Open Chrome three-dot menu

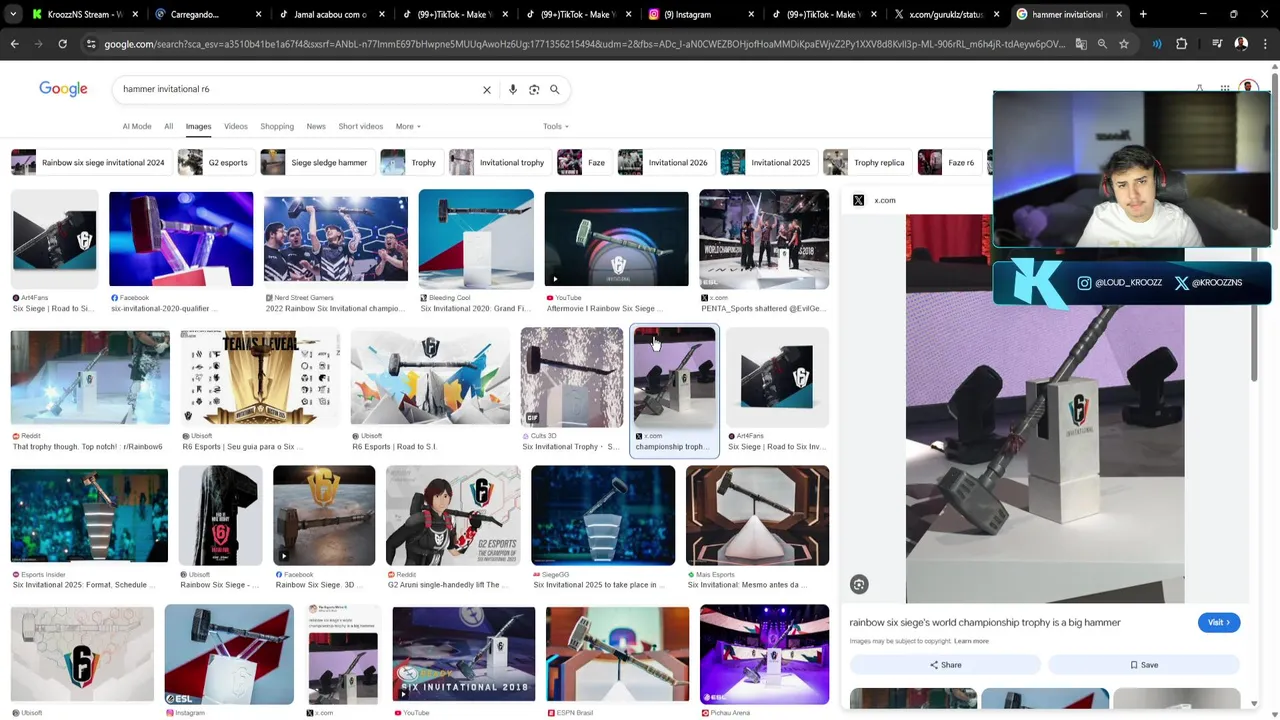1266,44
